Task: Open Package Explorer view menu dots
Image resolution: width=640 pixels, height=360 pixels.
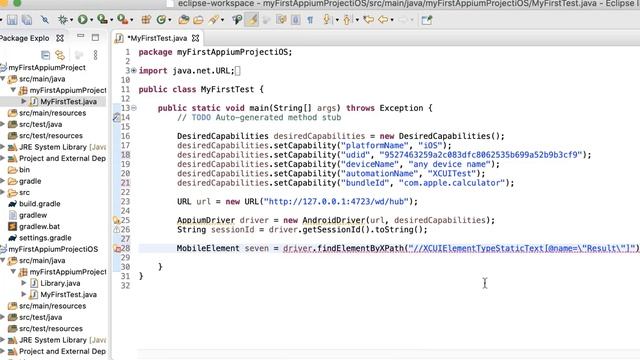Action: point(96,55)
